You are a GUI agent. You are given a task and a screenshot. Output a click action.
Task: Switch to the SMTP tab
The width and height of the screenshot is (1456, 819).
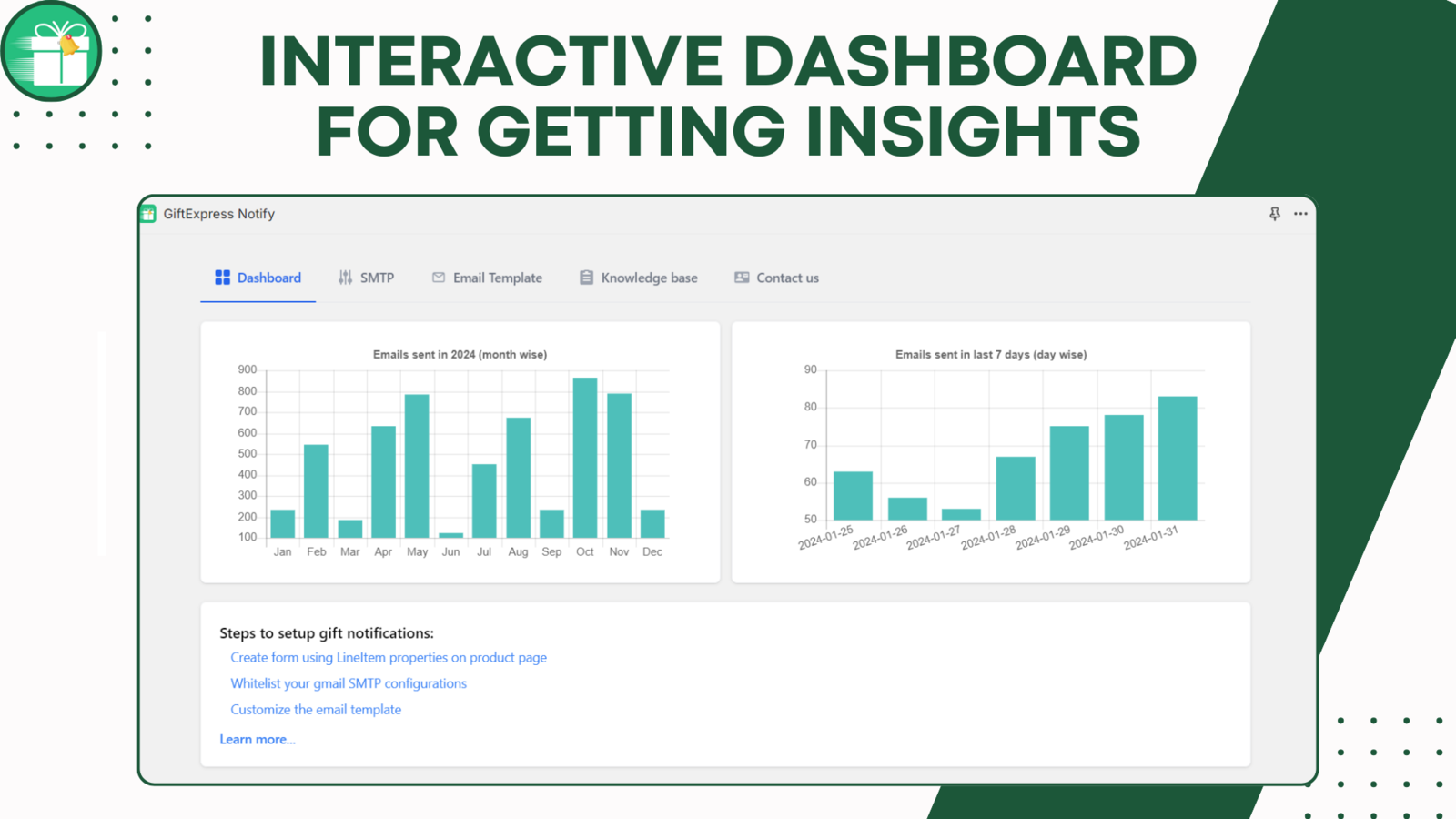tap(377, 278)
